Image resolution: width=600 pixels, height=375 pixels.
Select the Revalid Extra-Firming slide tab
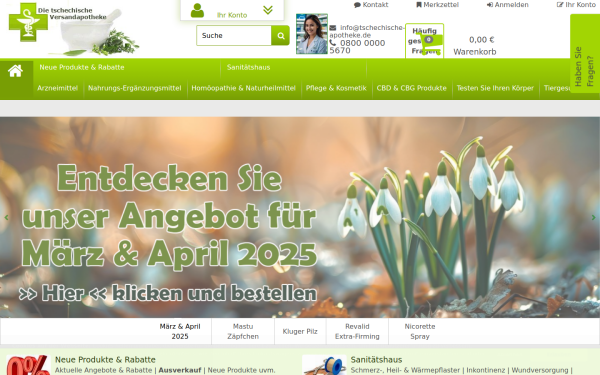[357, 331]
